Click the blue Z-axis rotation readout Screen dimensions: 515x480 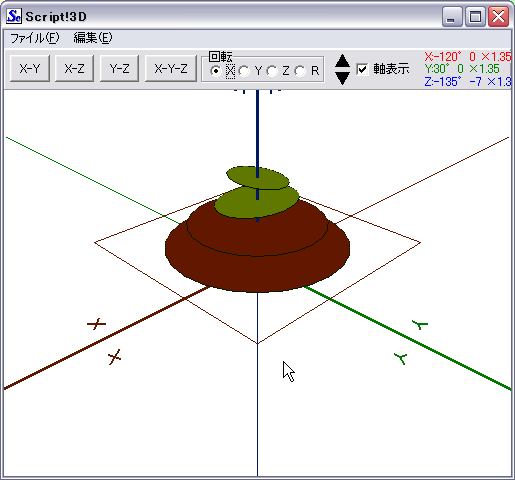pos(468,82)
